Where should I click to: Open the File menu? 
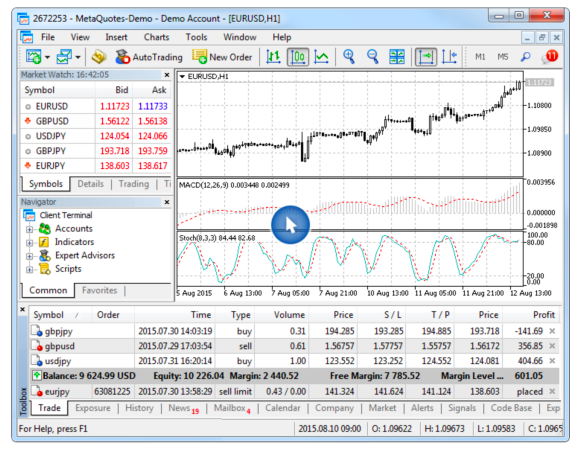pyautogui.click(x=48, y=37)
